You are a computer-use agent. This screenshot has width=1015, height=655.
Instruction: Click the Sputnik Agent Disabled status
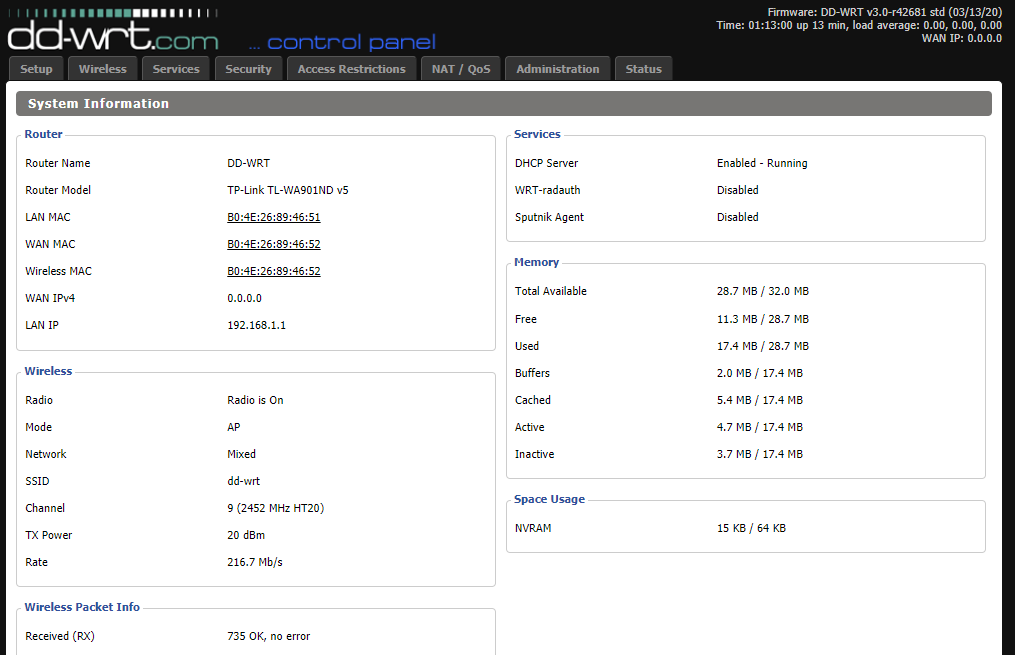[737, 217]
